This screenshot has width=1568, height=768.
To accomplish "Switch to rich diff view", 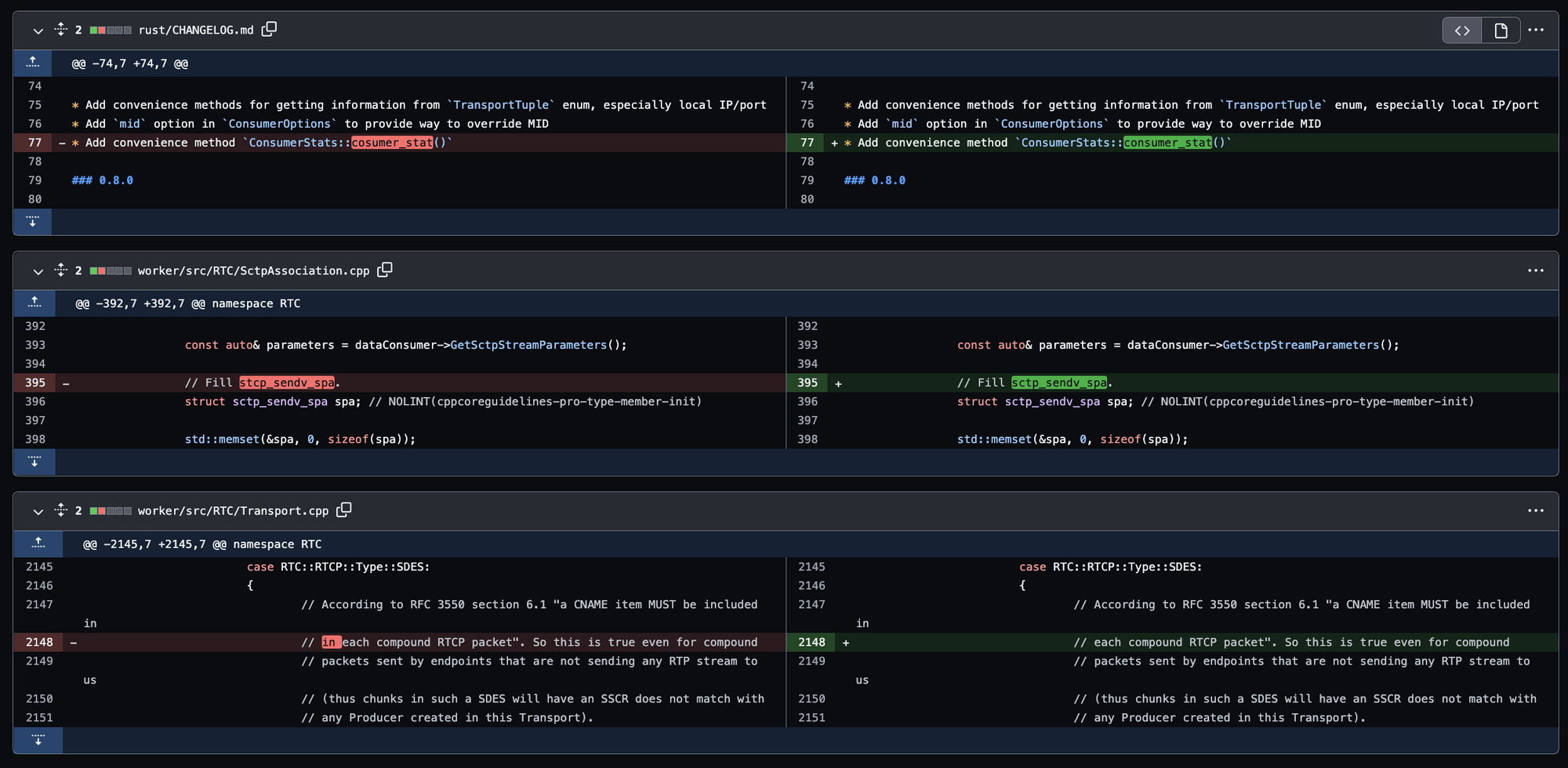I will coord(1501,31).
